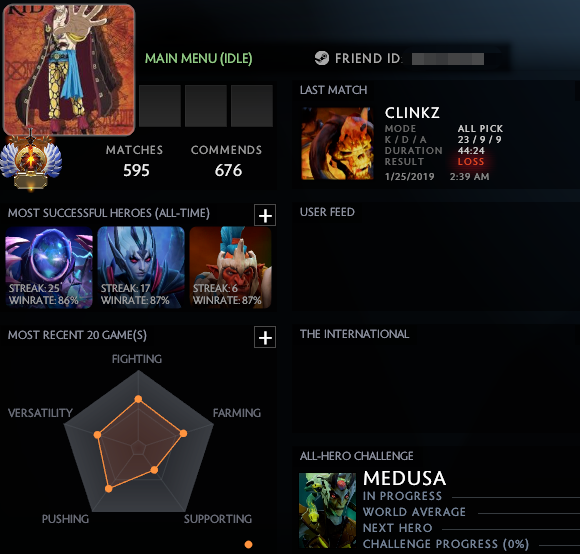Click the Steam logo beside Friend ID
580x554 pixels.
(x=321, y=58)
